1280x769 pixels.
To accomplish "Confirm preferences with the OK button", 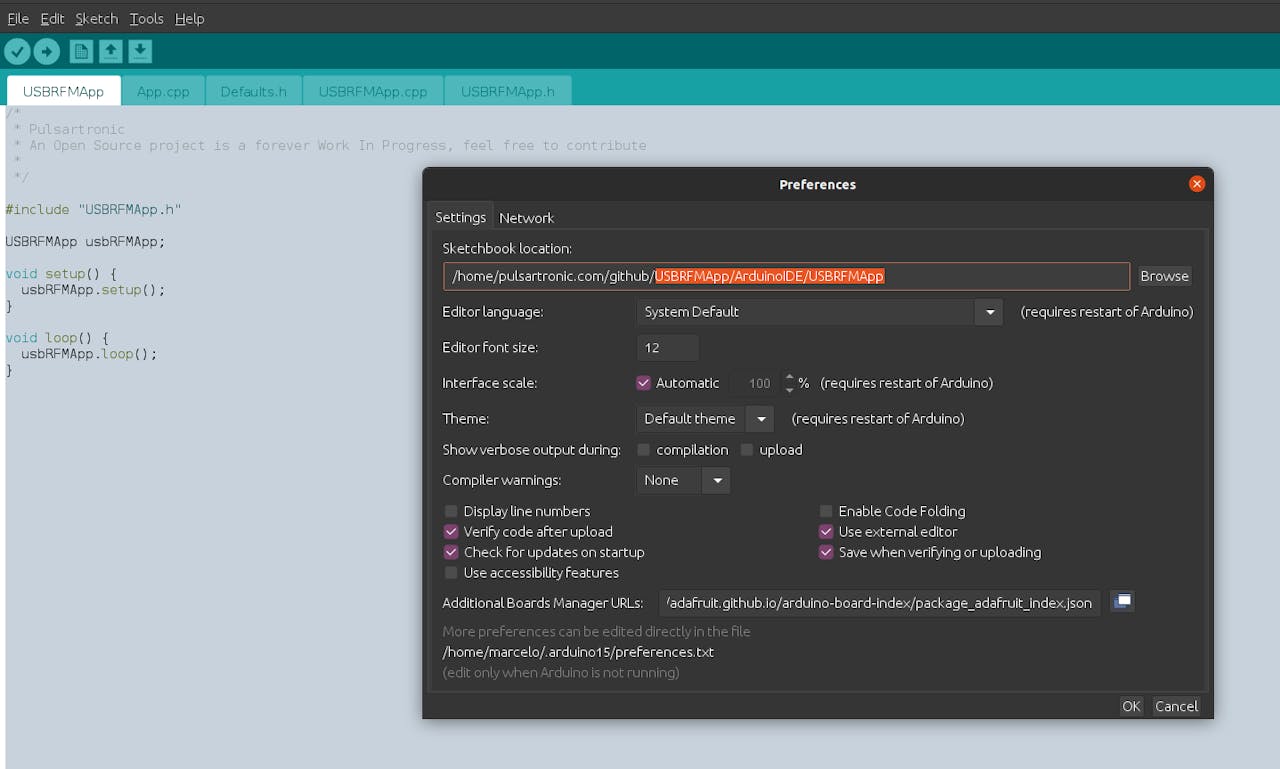I will (x=1130, y=706).
